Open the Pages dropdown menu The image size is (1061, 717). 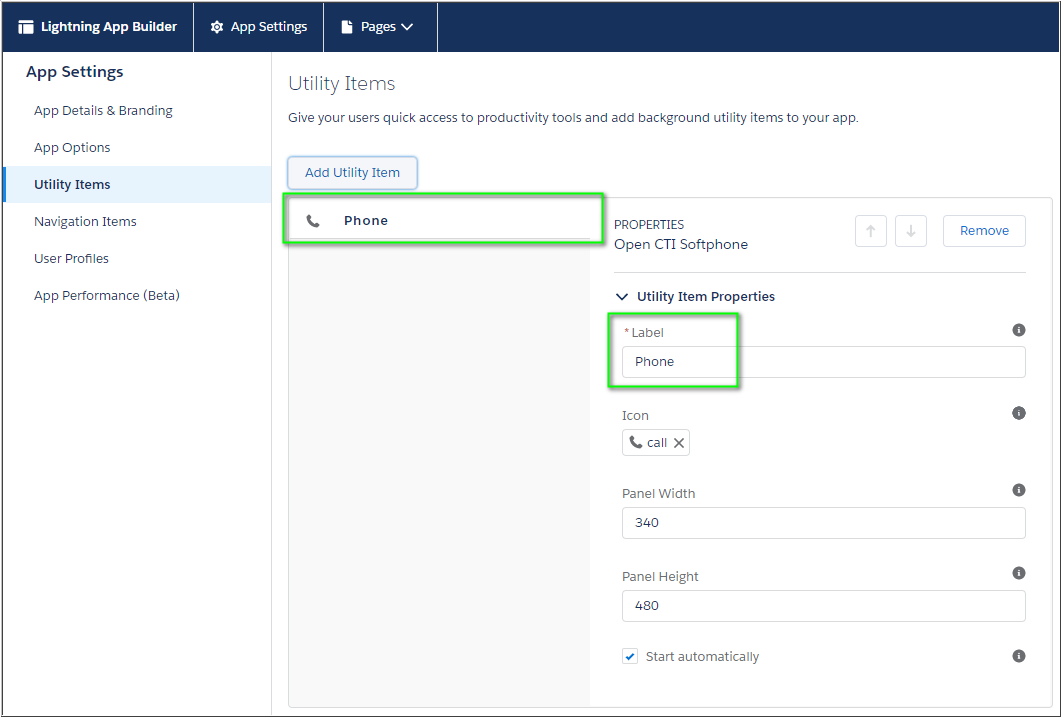tap(380, 27)
